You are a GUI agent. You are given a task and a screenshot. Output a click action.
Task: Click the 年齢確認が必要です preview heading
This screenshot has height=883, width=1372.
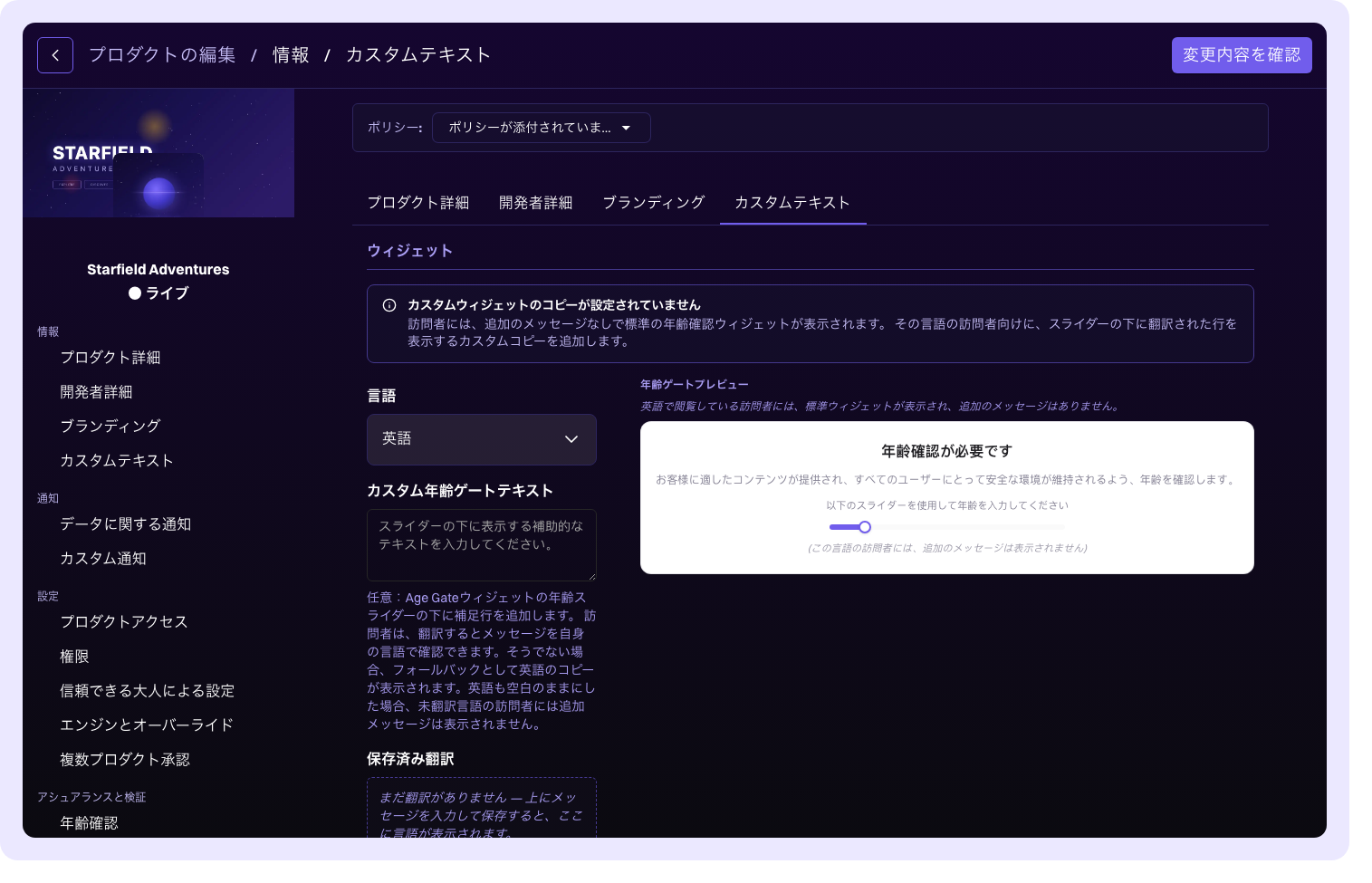(x=947, y=451)
